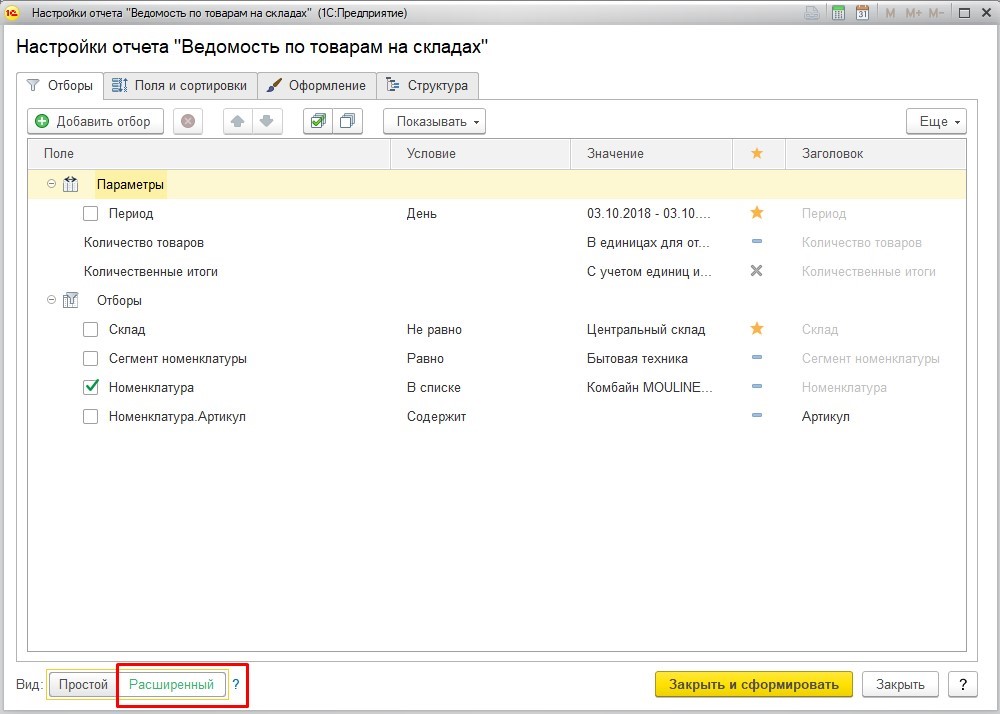The width and height of the screenshot is (1000, 714).
Task: Move selected filter up with arrow
Action: (238, 121)
